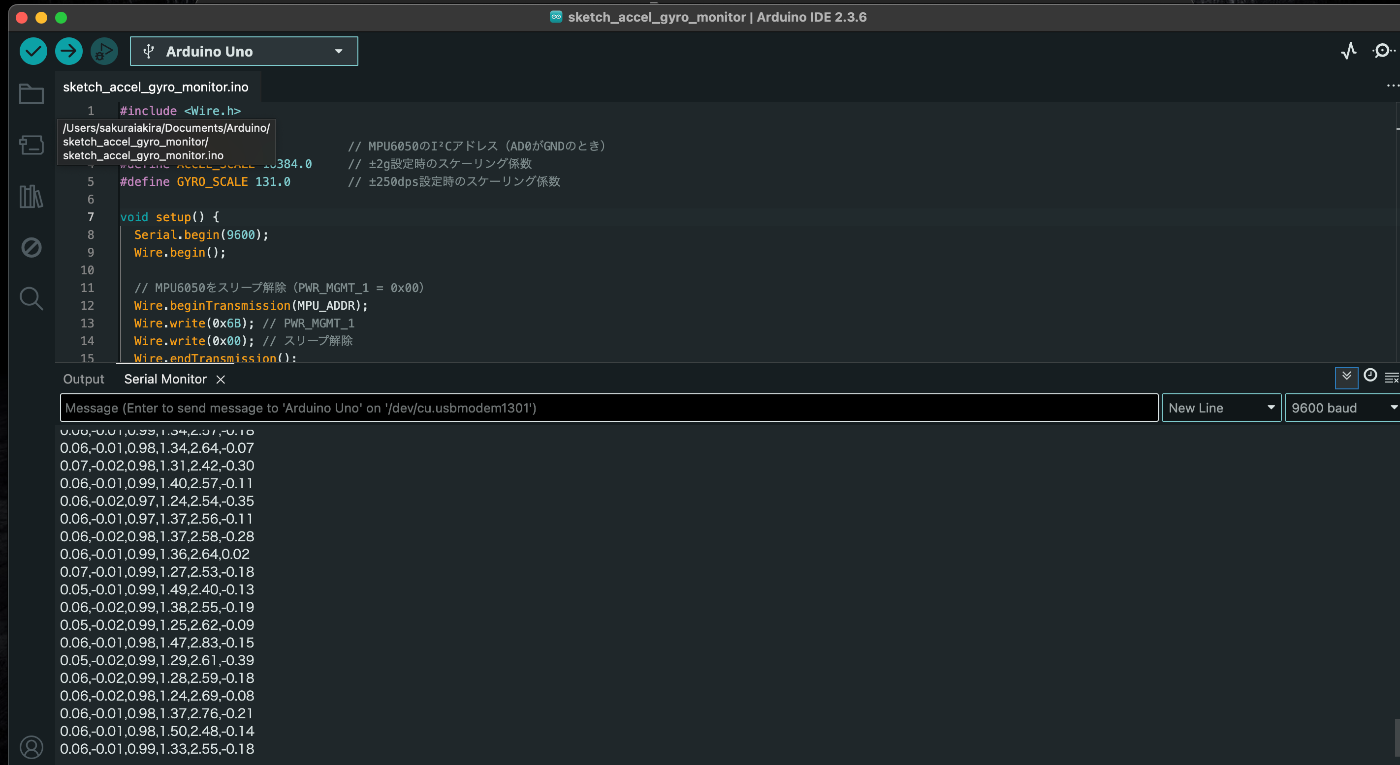The image size is (1400, 765).
Task: Open the Arduino Uno board selector dropdown
Action: tap(244, 51)
